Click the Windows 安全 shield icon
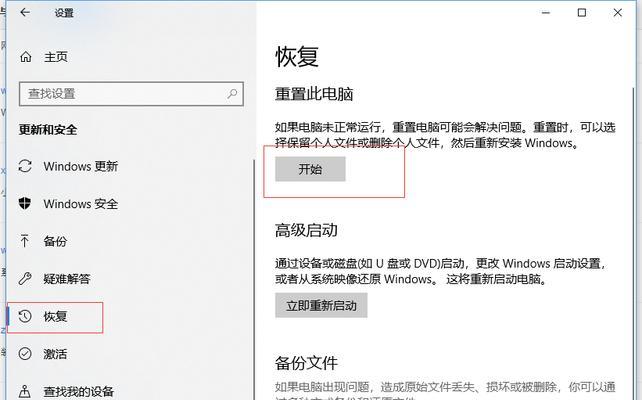642x400 pixels. [x=25, y=203]
